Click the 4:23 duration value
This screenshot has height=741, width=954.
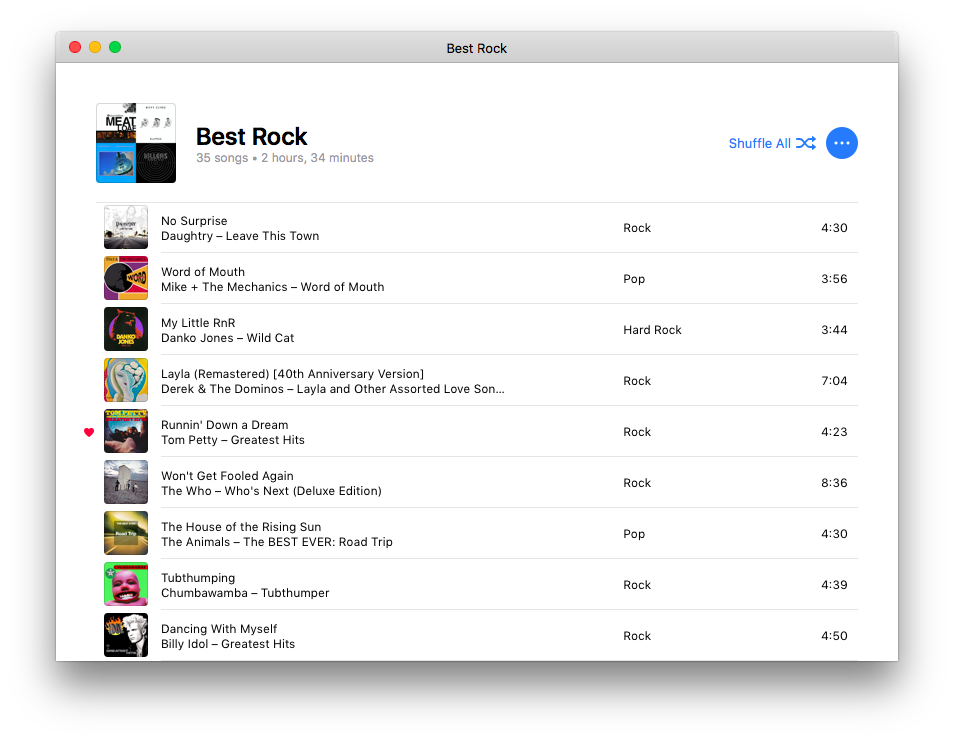(x=834, y=432)
